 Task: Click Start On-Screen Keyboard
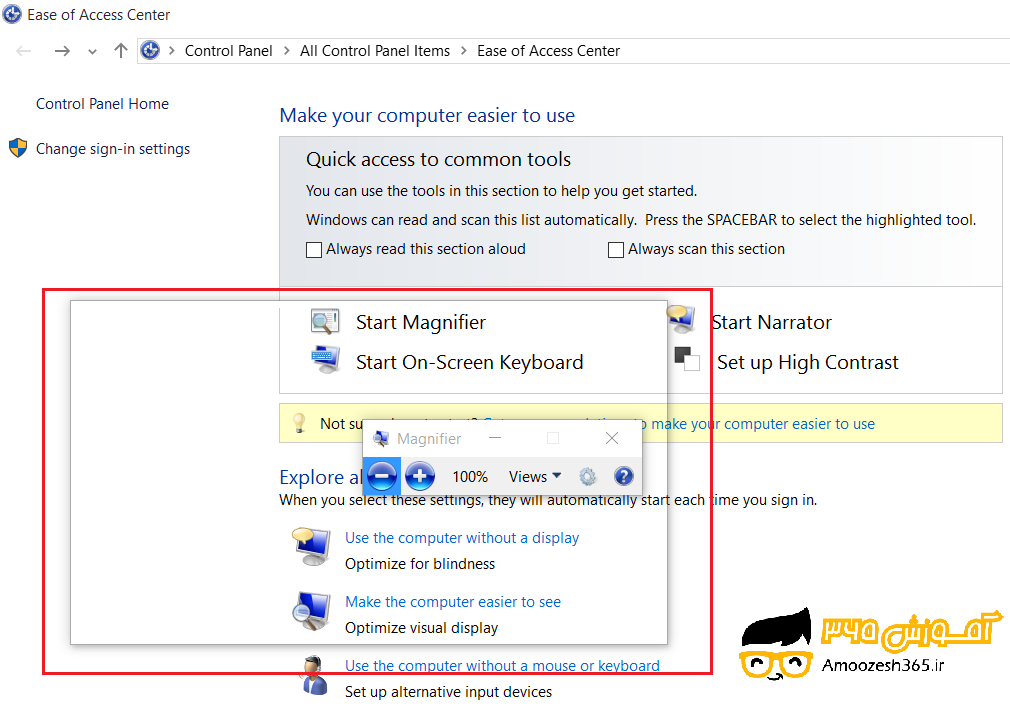point(470,362)
